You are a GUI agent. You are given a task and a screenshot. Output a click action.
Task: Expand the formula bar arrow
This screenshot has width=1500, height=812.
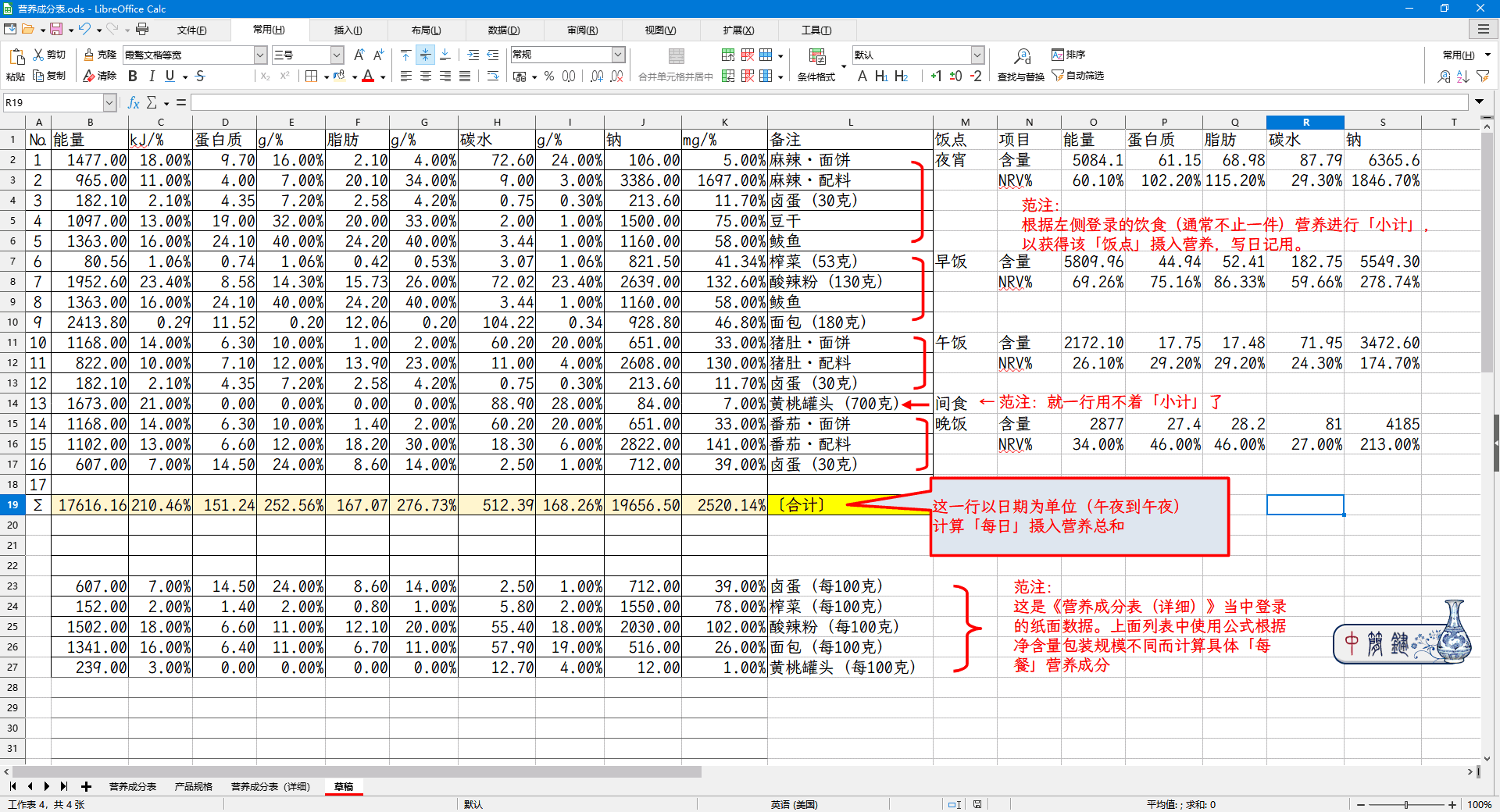point(1479,102)
